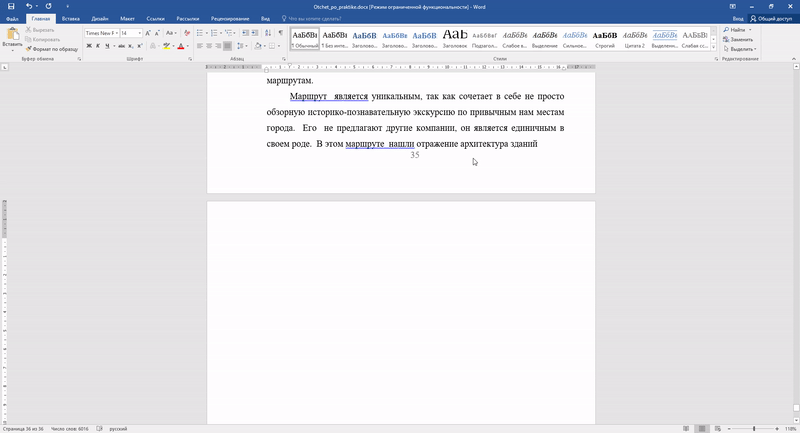
Task: Apply superscript formatting
Action: click(x=140, y=46)
